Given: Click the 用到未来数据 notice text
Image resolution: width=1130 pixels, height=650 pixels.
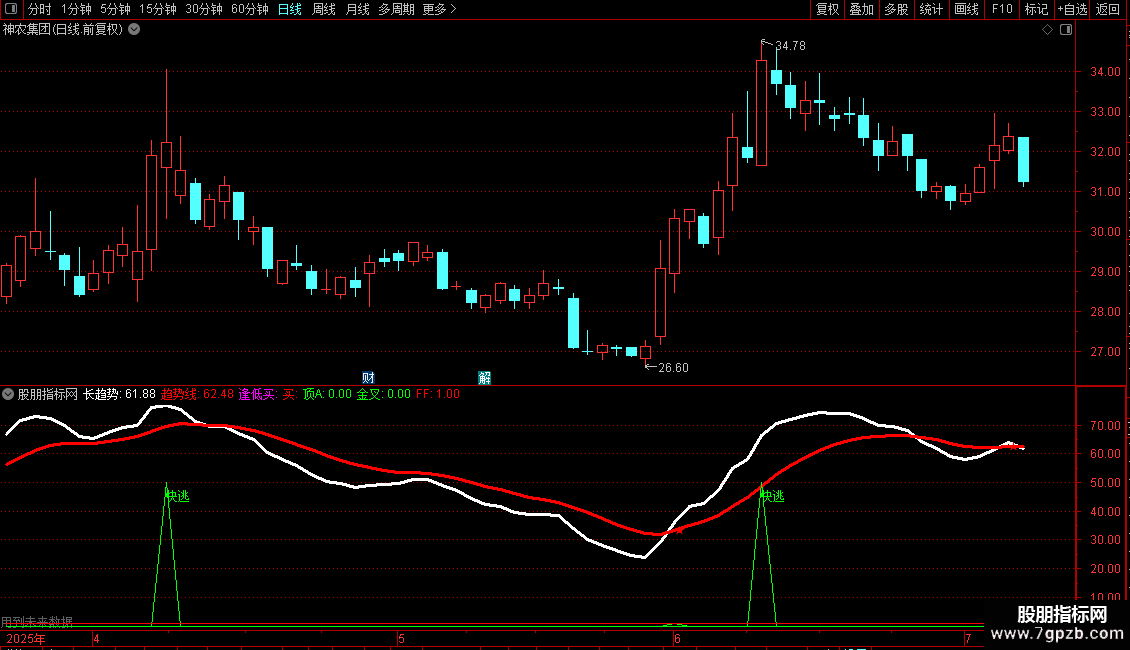Looking at the screenshot, I should 37,621.
